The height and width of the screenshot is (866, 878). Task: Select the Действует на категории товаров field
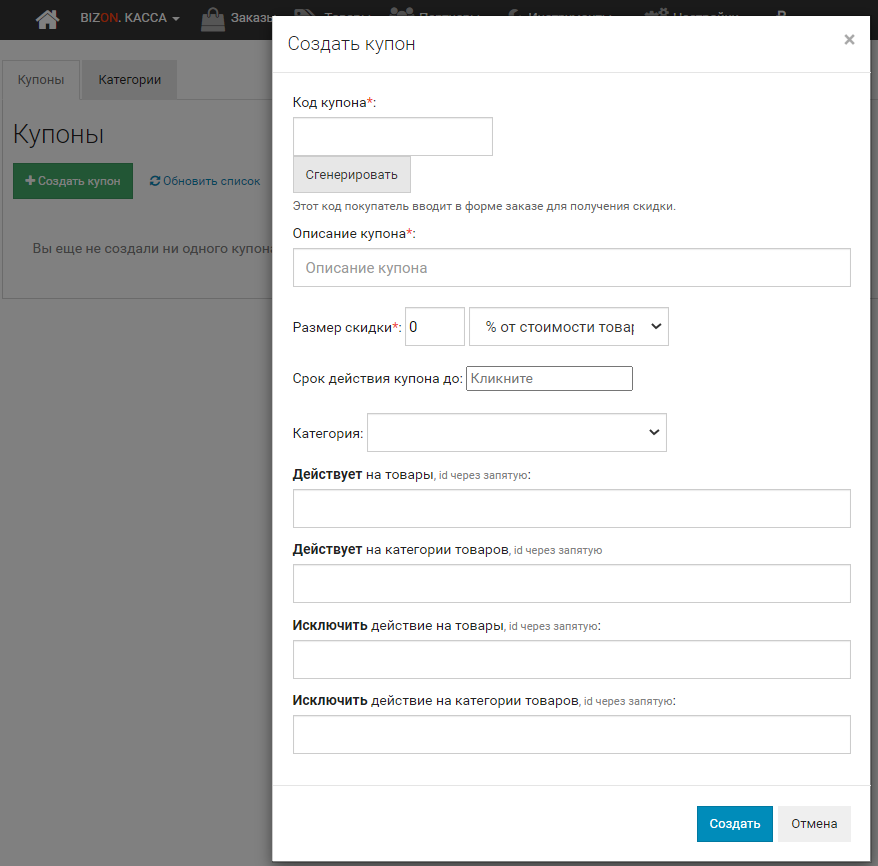pos(571,584)
